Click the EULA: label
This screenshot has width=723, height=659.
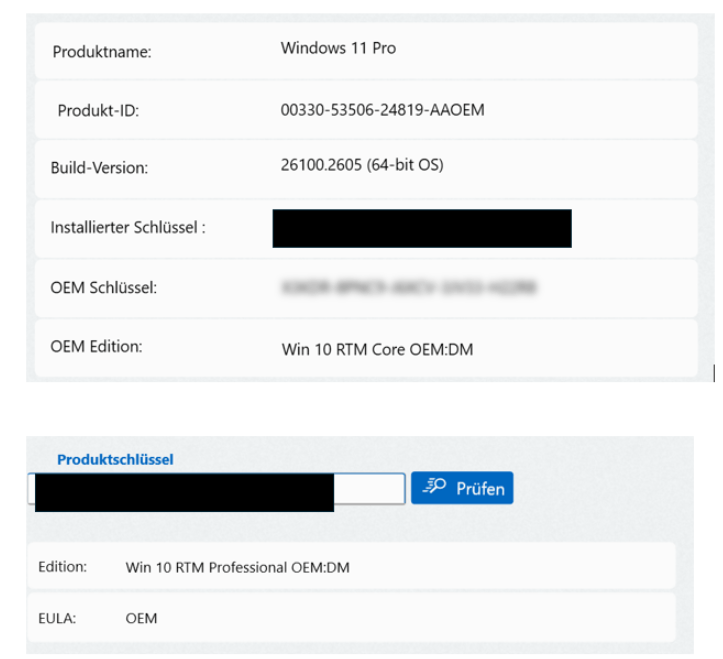pyautogui.click(x=57, y=618)
